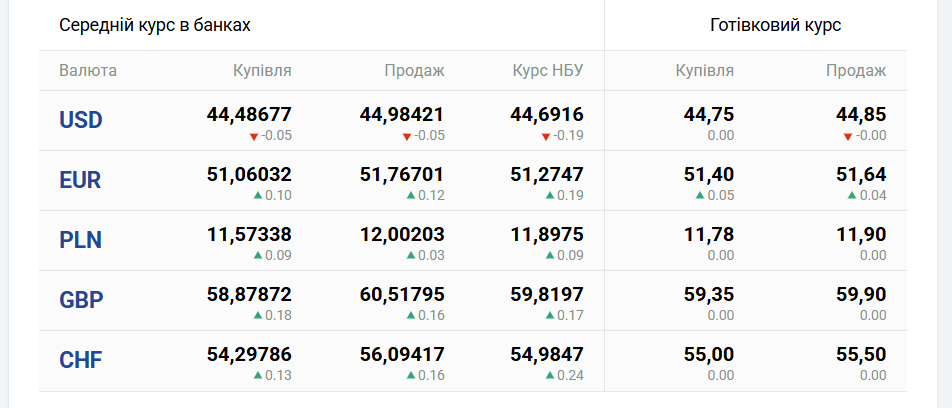Click the CHF NBU change value 0.24
Image resolution: width=952 pixels, height=408 pixels.
[x=571, y=376]
